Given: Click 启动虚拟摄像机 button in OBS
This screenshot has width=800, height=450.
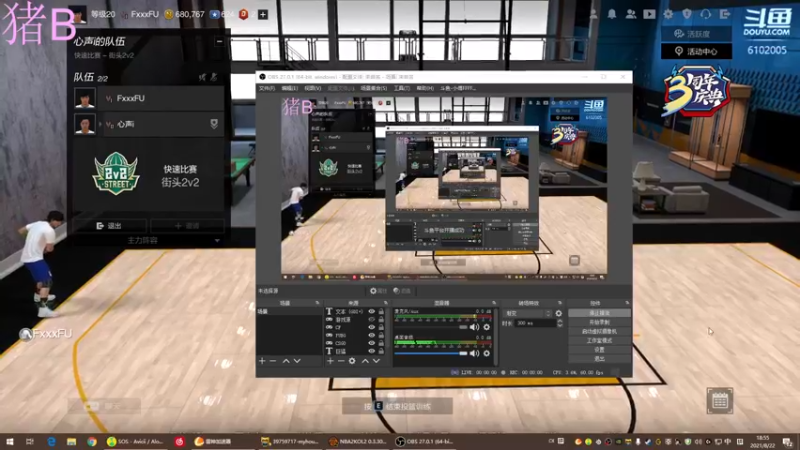Looking at the screenshot, I should pyautogui.click(x=599, y=332).
